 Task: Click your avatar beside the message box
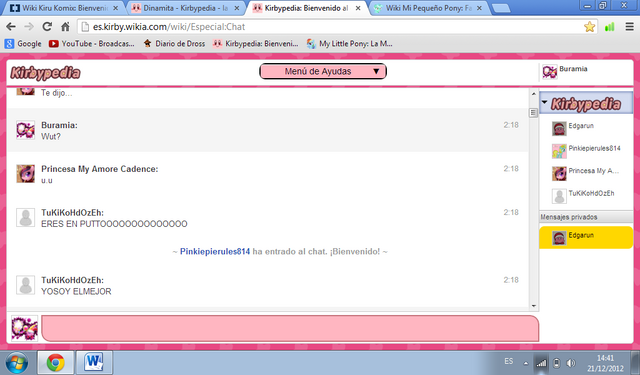pyautogui.click(x=24, y=328)
